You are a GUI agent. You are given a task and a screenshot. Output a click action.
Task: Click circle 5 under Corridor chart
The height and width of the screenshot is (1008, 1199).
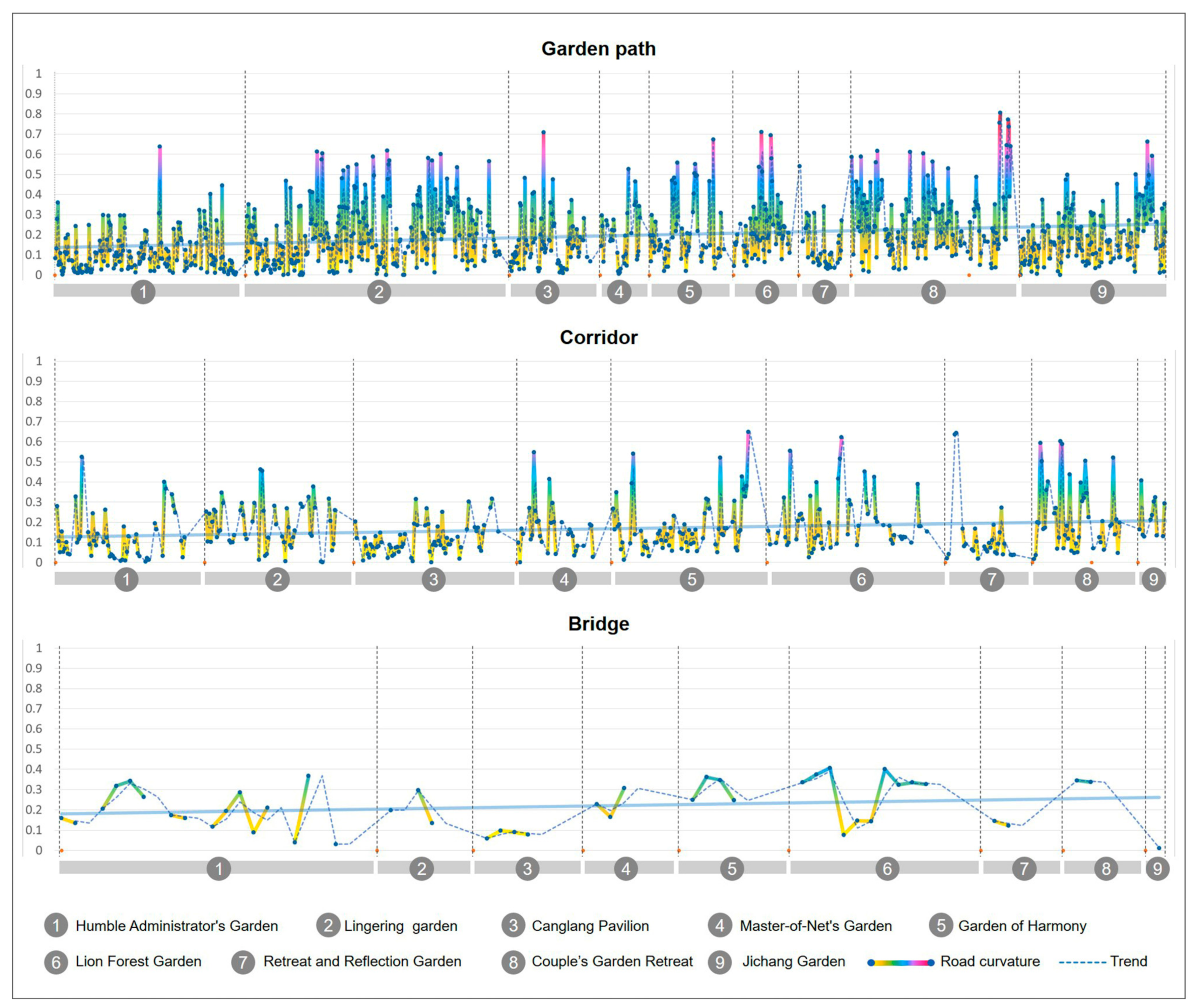click(691, 579)
